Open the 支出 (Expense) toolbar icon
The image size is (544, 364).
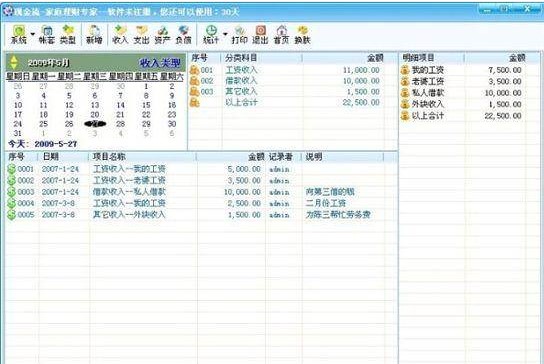click(141, 35)
